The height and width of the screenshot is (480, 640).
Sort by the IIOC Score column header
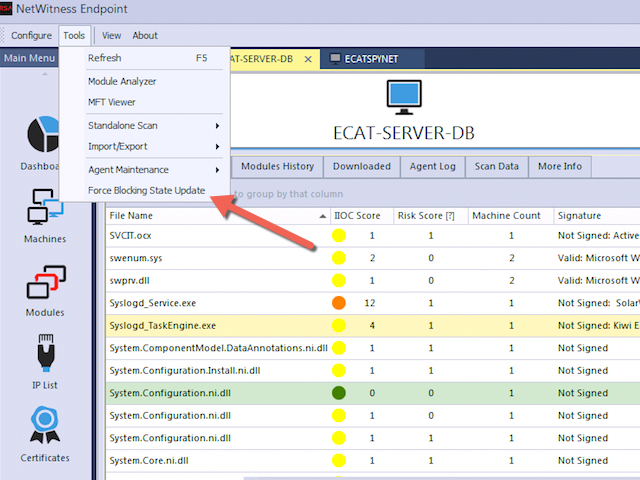point(356,215)
